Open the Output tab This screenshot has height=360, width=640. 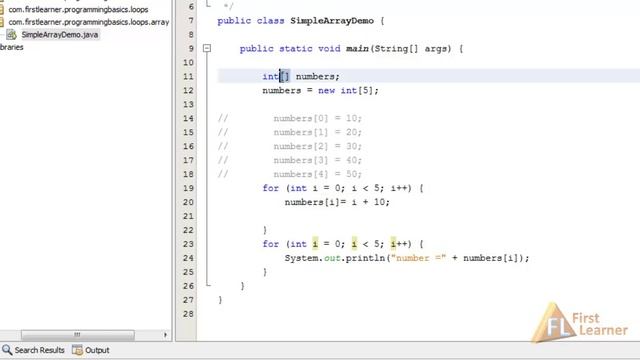(91, 350)
